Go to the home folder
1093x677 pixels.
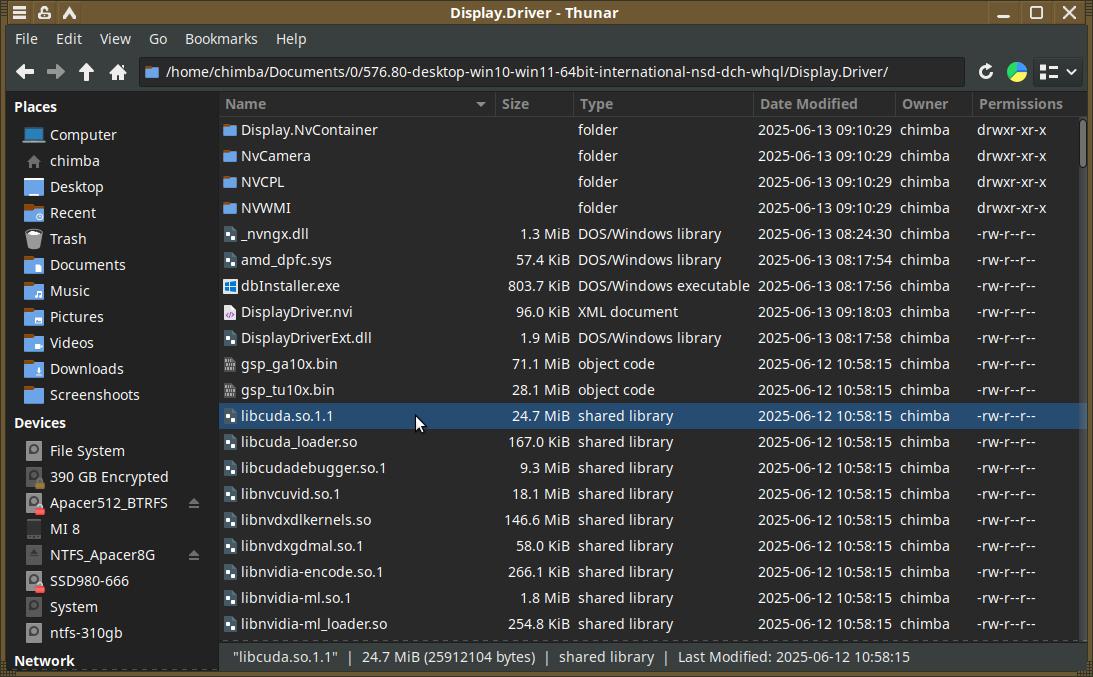coord(118,72)
